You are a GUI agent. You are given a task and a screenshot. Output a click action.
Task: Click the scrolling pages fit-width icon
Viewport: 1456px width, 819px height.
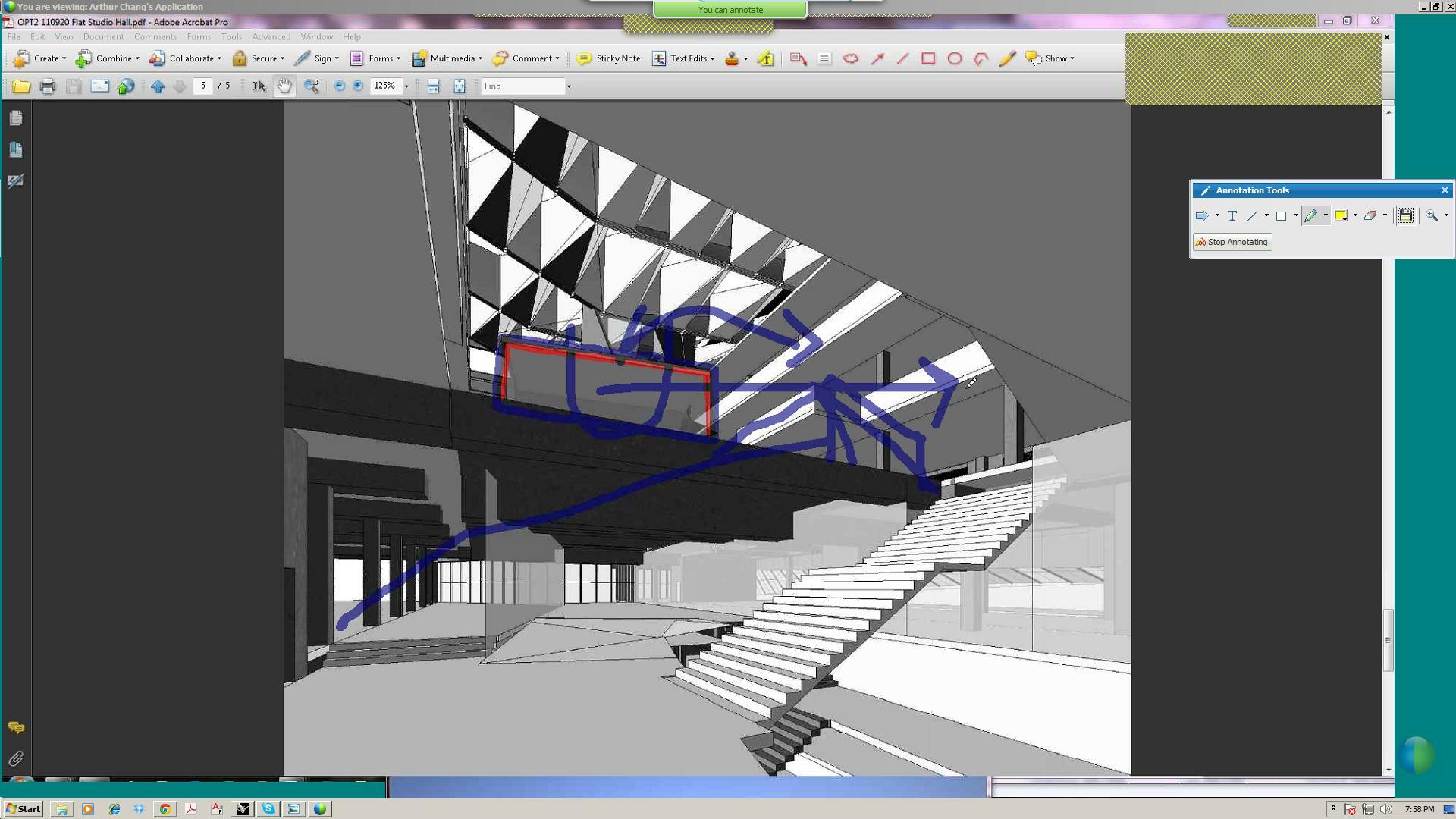coord(433,86)
